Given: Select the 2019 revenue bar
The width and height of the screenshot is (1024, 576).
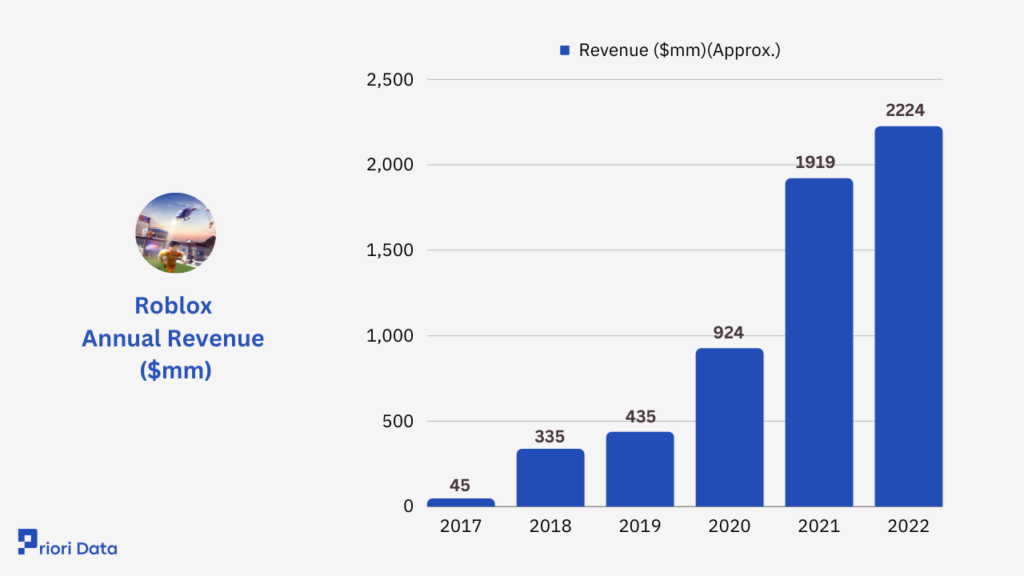Looking at the screenshot, I should pos(640,469).
